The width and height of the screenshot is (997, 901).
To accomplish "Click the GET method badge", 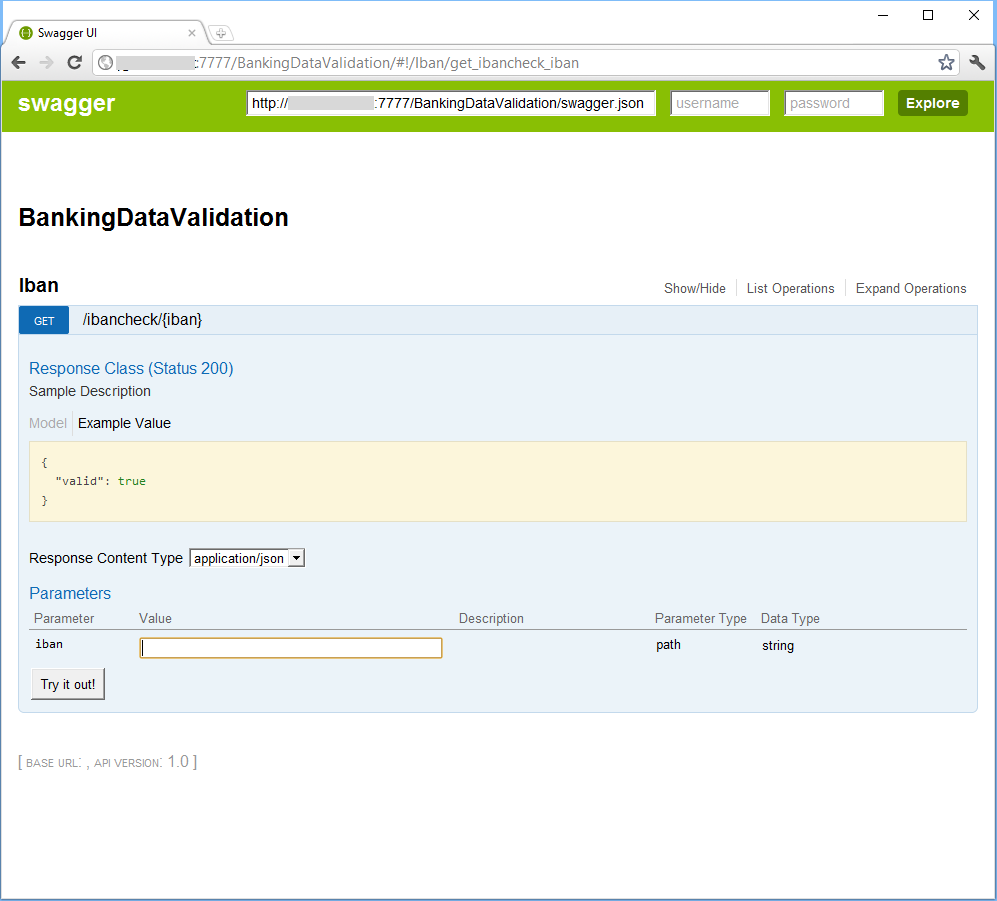I will pos(44,321).
